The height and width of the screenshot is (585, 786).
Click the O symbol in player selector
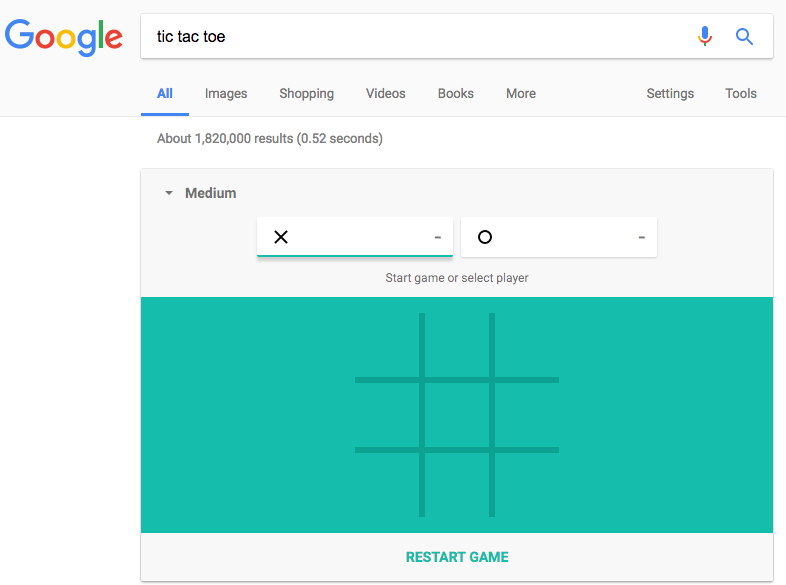[485, 237]
